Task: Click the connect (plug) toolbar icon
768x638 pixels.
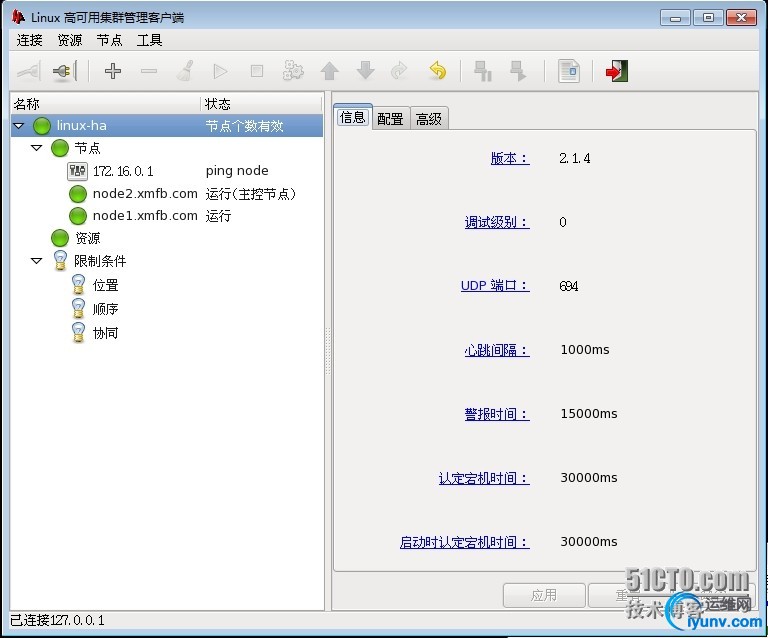Action: pos(28,71)
